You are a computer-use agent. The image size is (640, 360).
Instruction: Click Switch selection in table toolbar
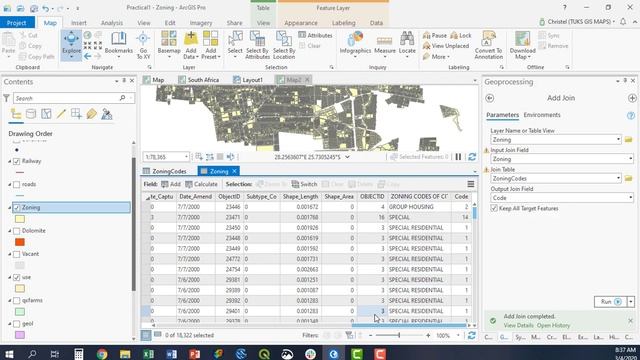click(304, 184)
